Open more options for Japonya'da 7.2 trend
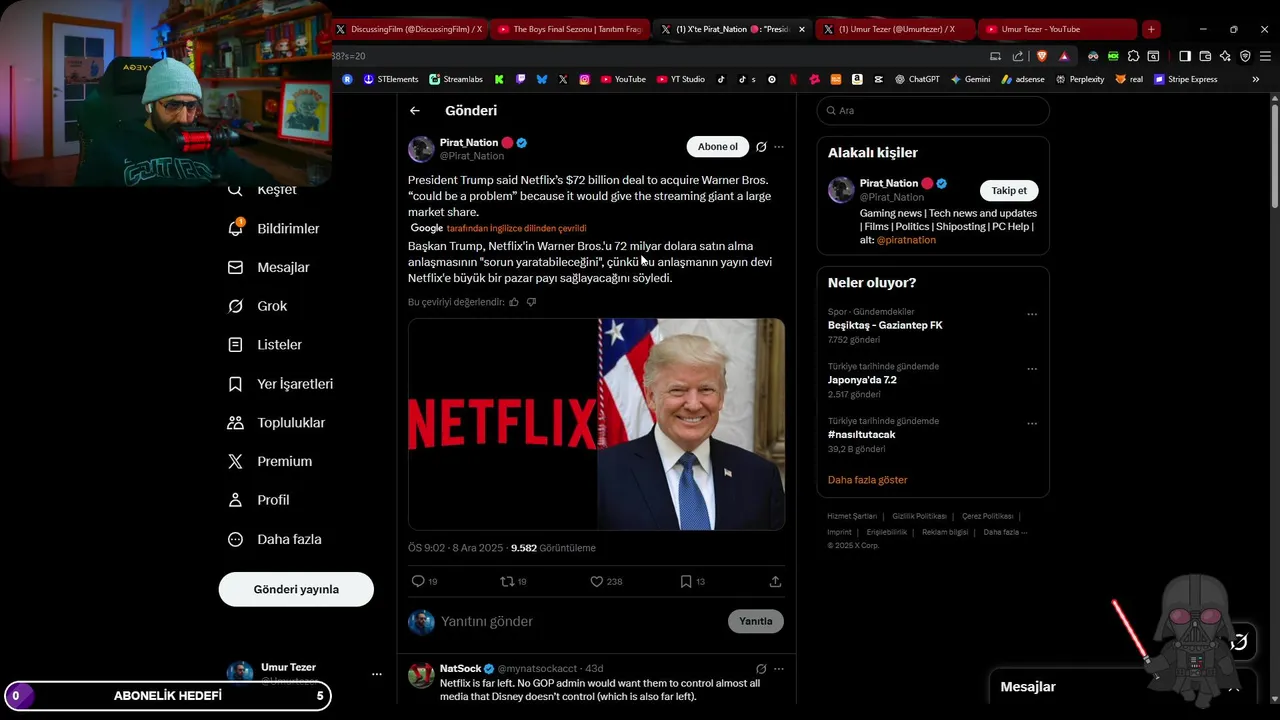1280x720 pixels. 1032,369
